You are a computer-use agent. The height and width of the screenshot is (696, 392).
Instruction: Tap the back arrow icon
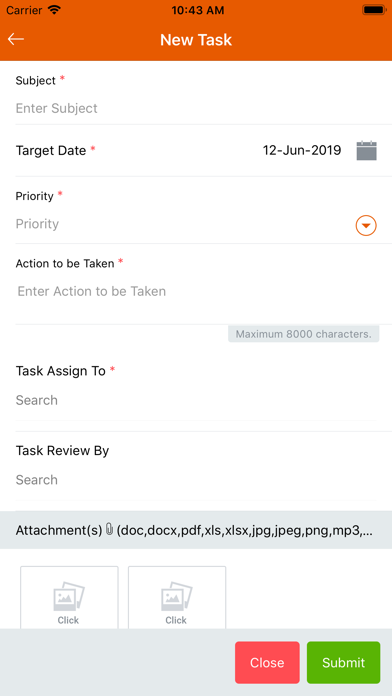click(16, 39)
